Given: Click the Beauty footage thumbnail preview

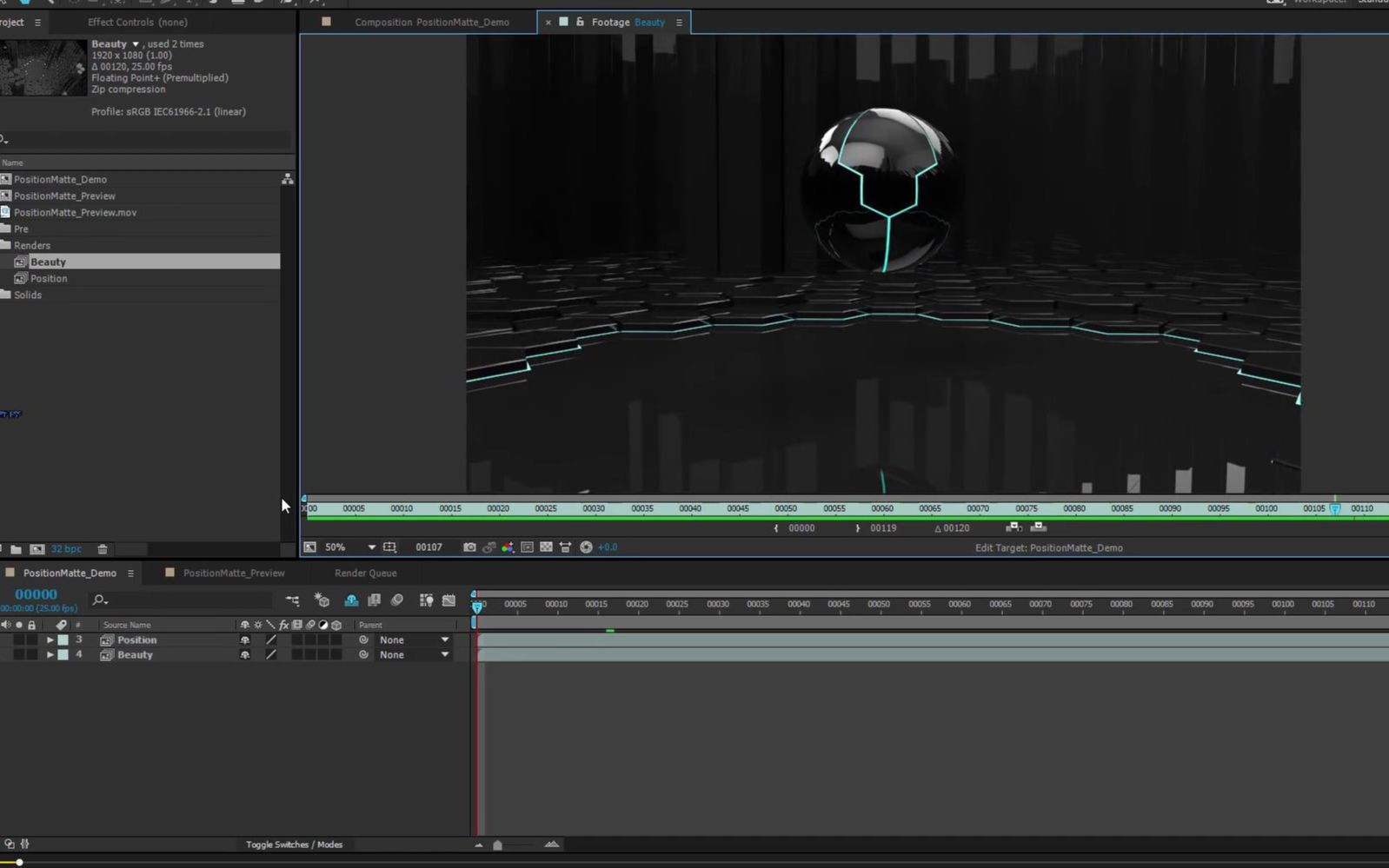Looking at the screenshot, I should tap(43, 67).
